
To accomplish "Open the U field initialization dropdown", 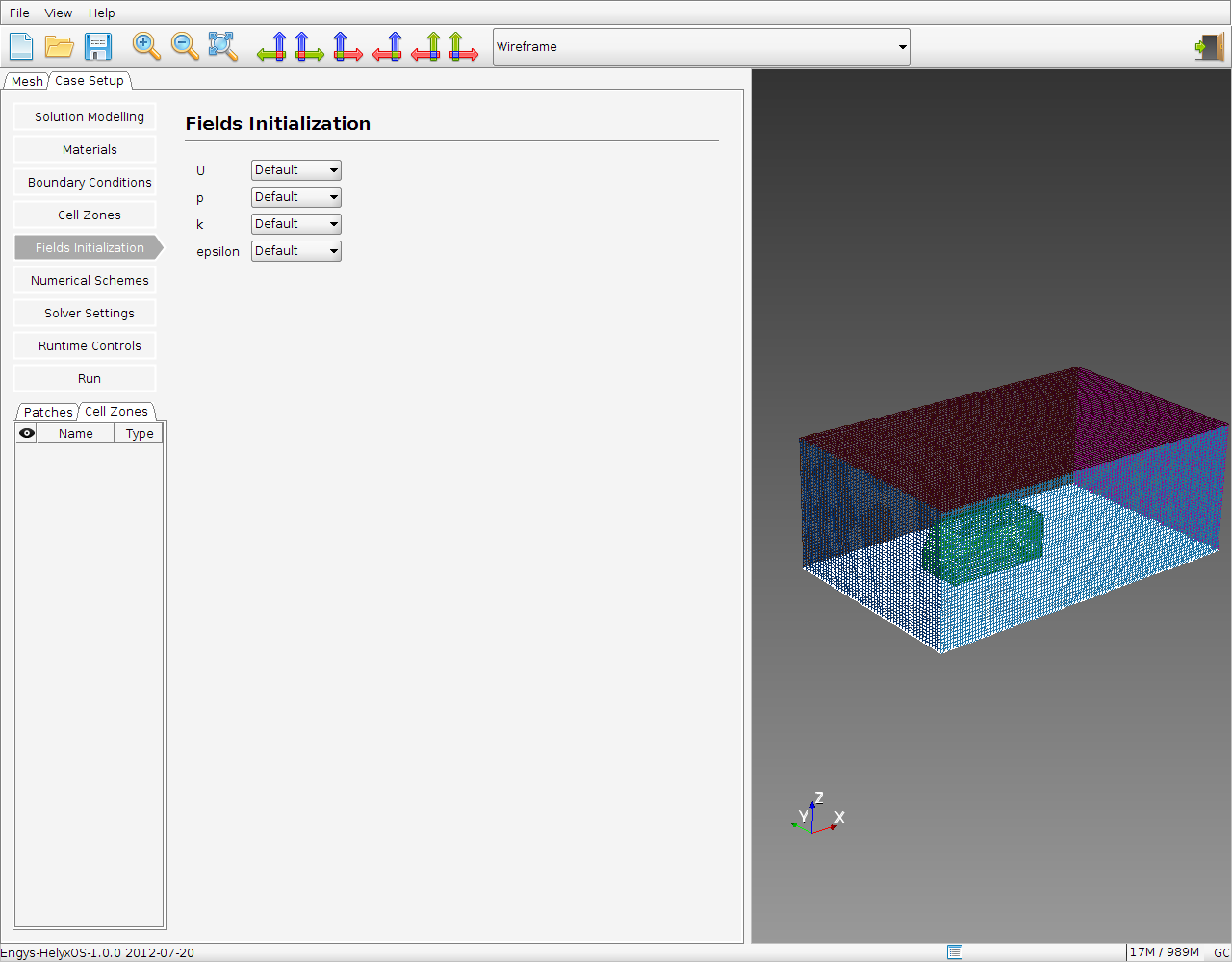I will 296,170.
